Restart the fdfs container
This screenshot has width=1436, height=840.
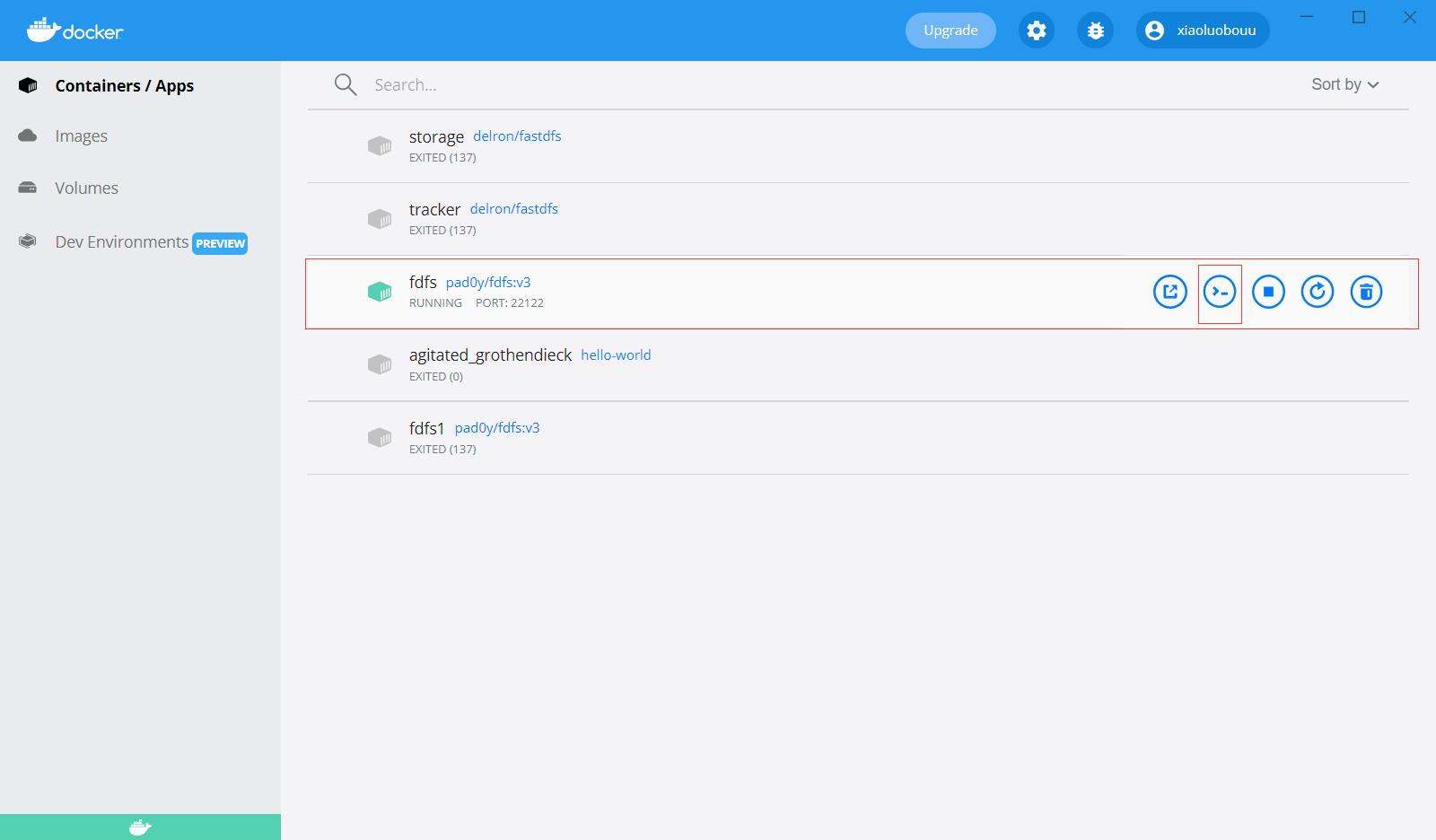(x=1317, y=291)
